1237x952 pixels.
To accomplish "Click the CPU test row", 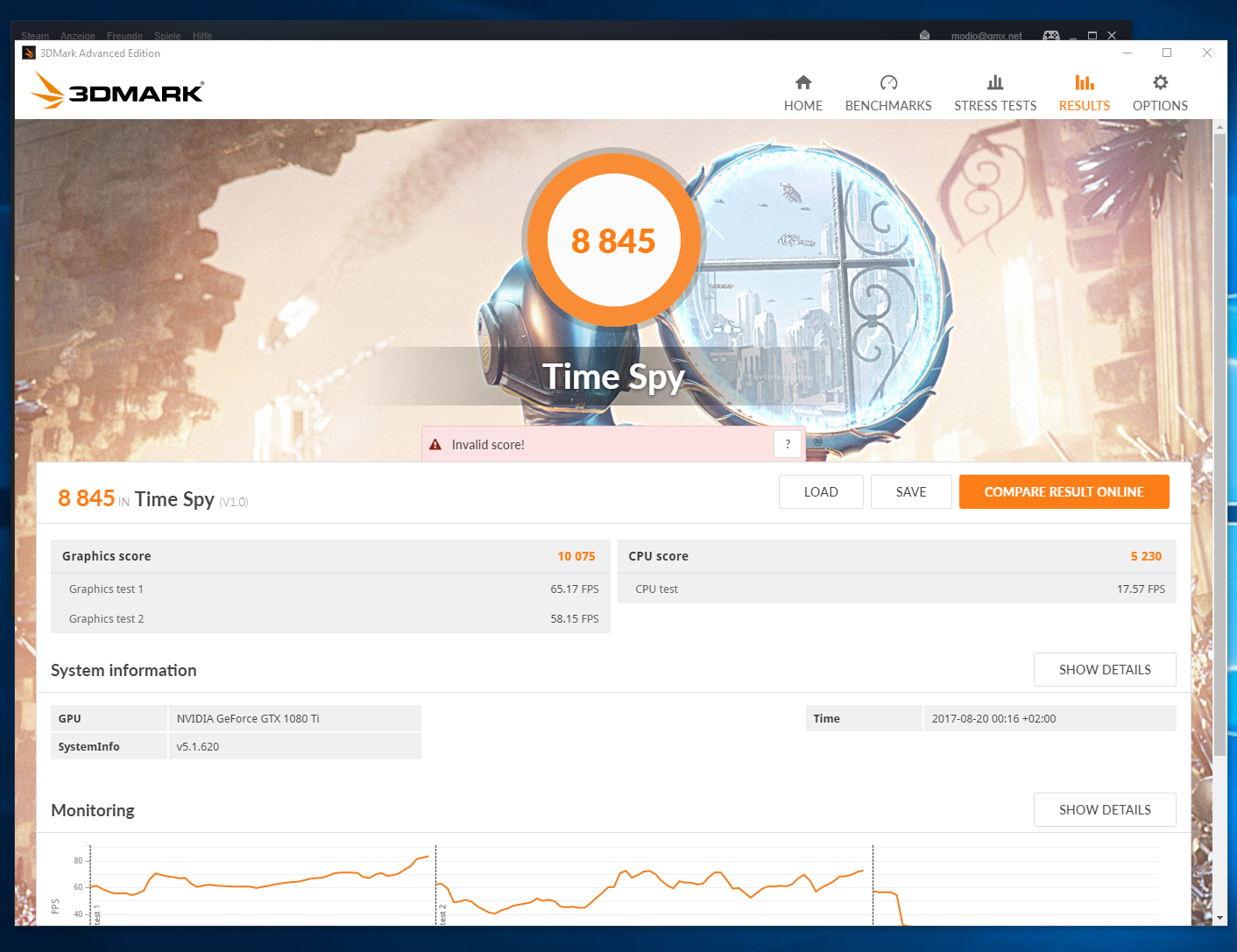I will (897, 589).
